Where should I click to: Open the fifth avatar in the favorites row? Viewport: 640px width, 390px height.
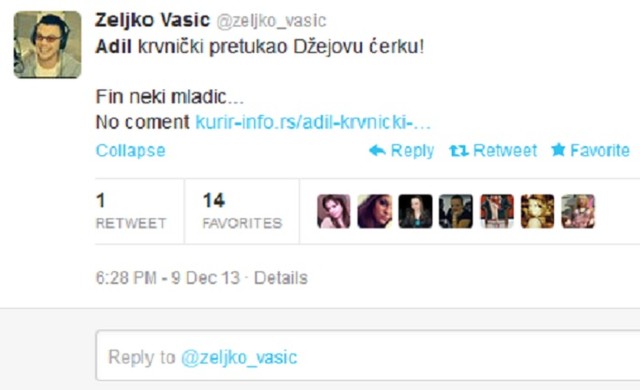(497, 211)
